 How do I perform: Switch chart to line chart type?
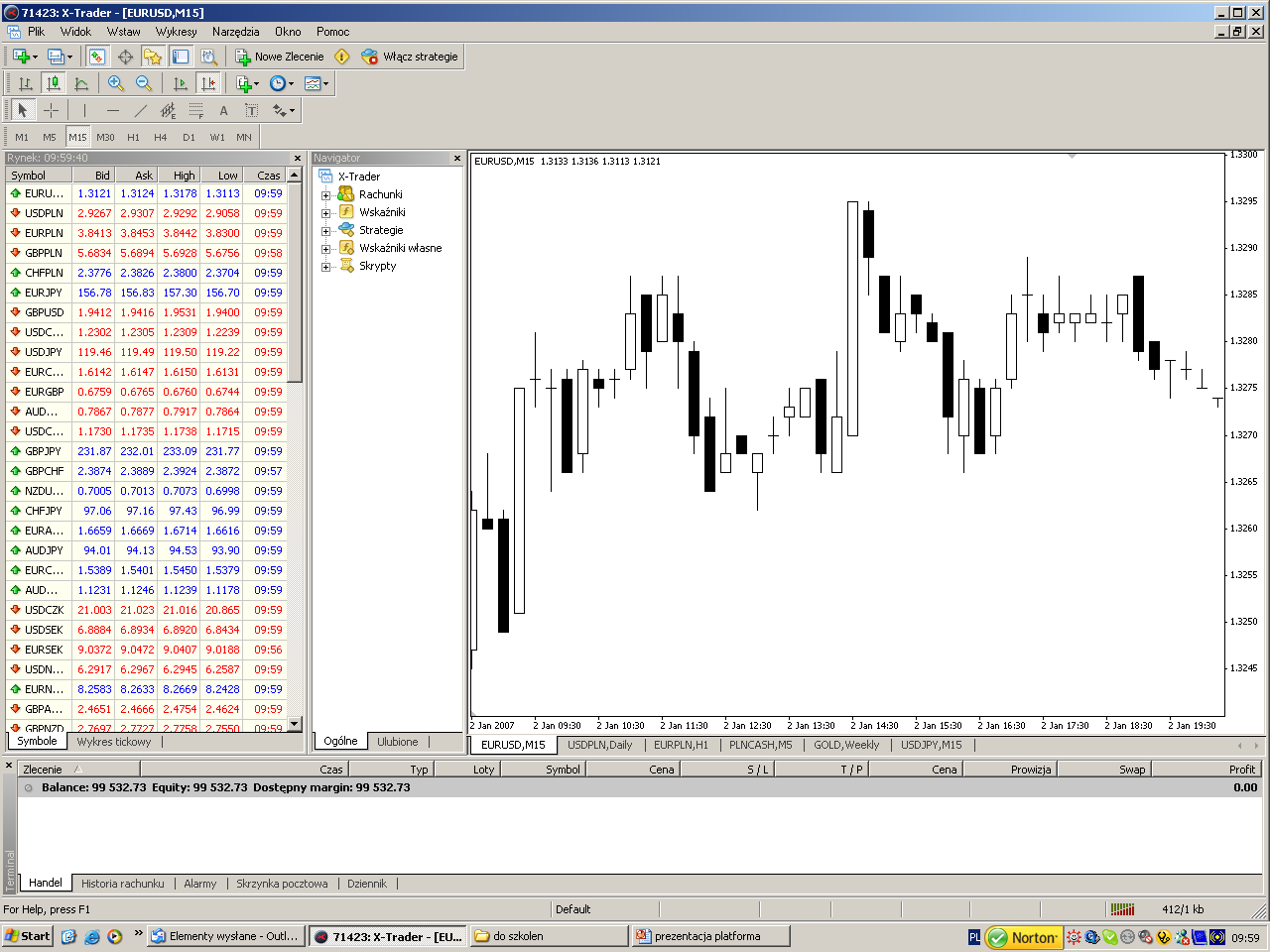pyautogui.click(x=81, y=83)
